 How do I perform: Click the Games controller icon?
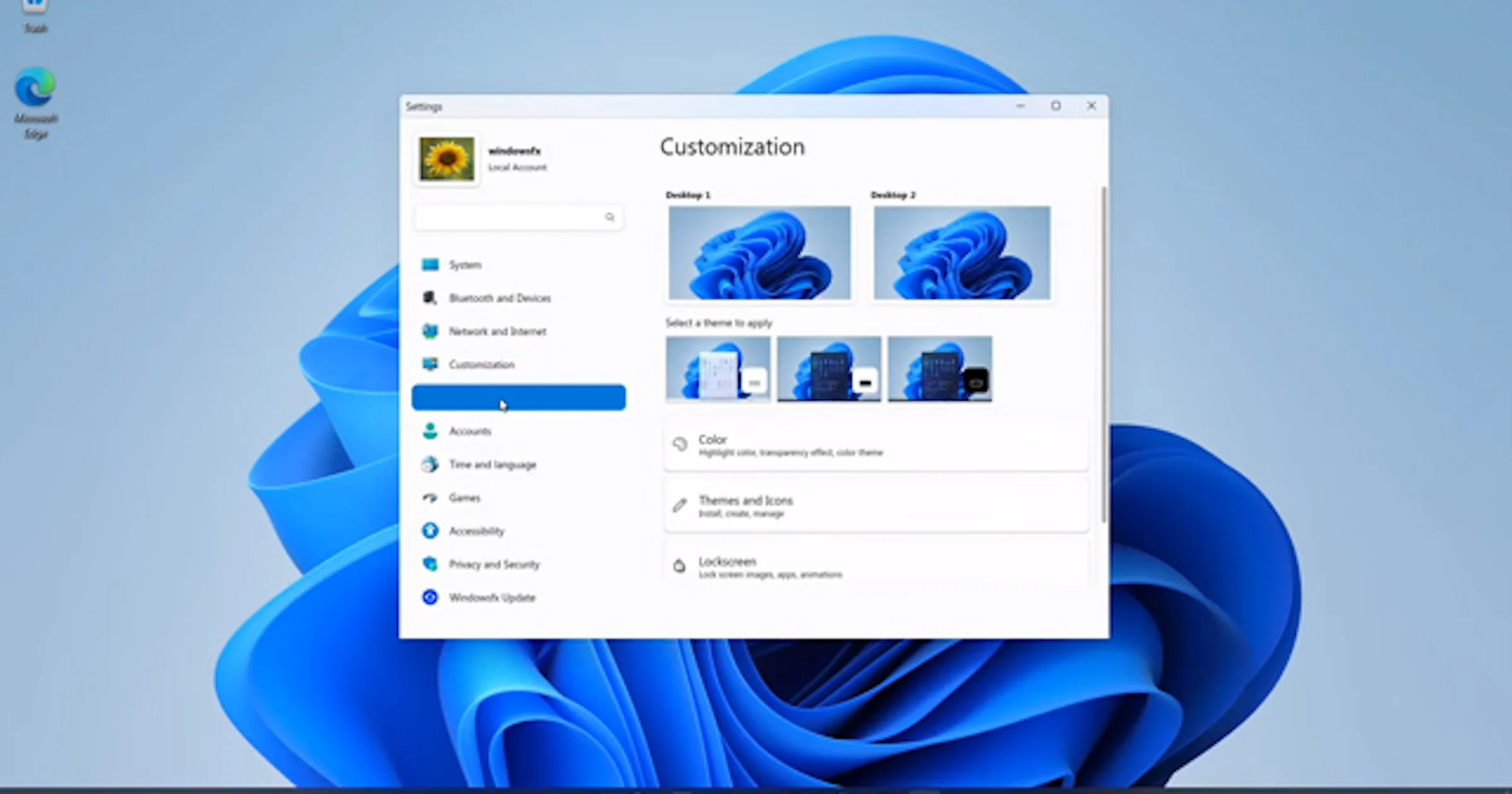click(x=430, y=498)
